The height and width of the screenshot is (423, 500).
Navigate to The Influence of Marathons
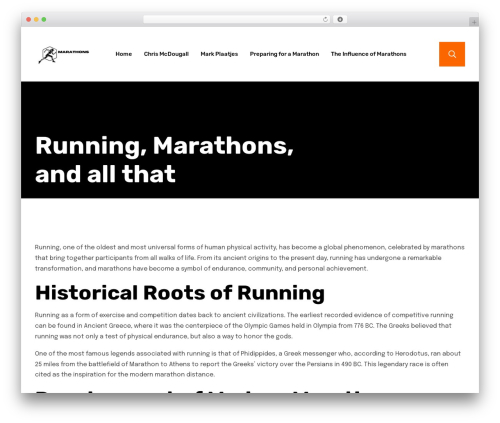368,54
